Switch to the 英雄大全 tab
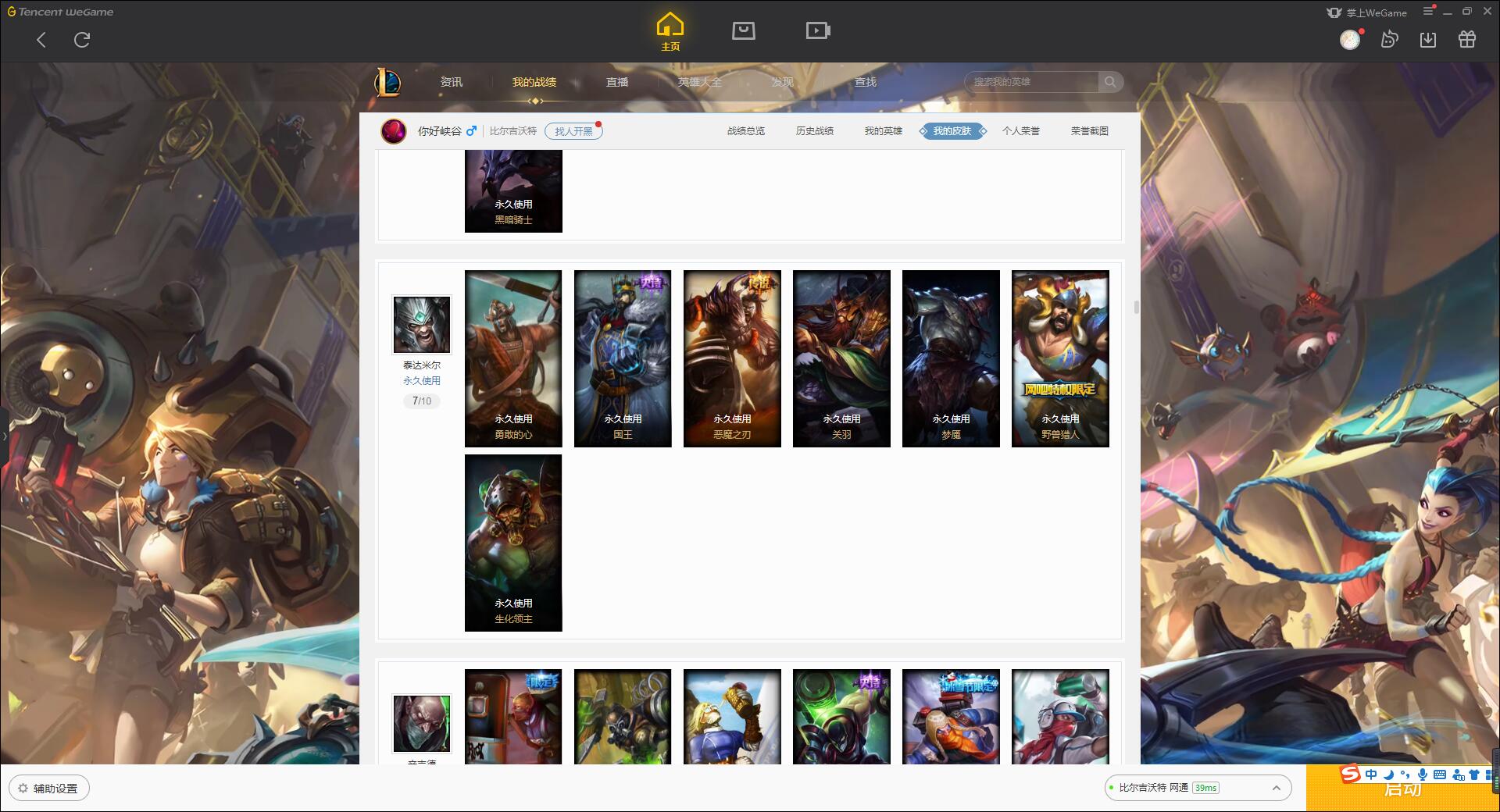This screenshot has width=1500, height=812. [x=700, y=82]
